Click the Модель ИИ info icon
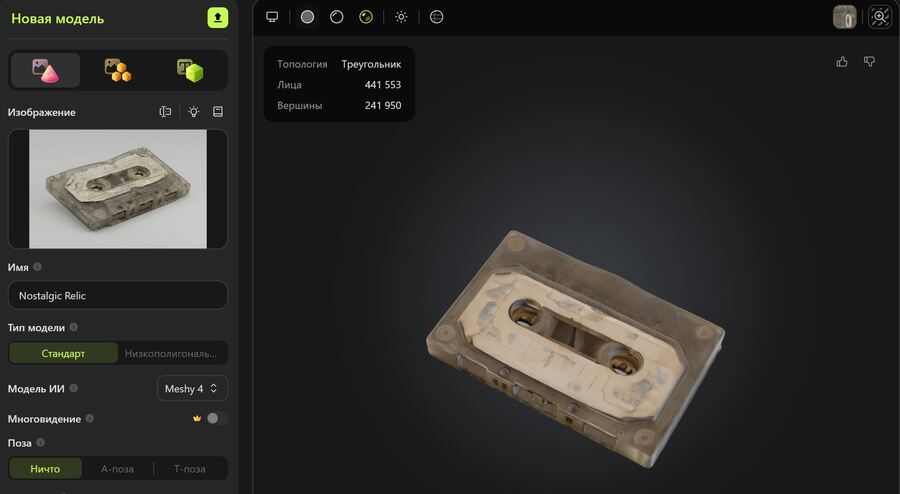Viewport: 900px width, 494px height. tap(73, 388)
